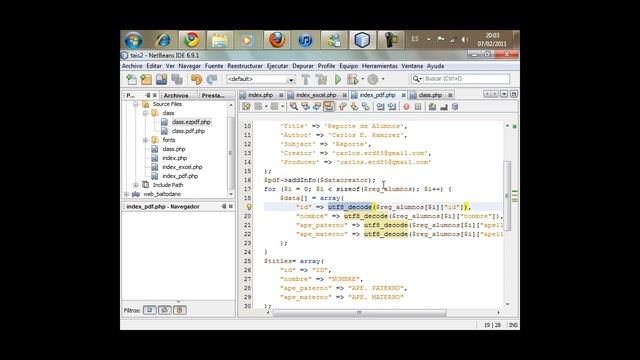Open the Herramientas menu

pyautogui.click(x=380, y=66)
